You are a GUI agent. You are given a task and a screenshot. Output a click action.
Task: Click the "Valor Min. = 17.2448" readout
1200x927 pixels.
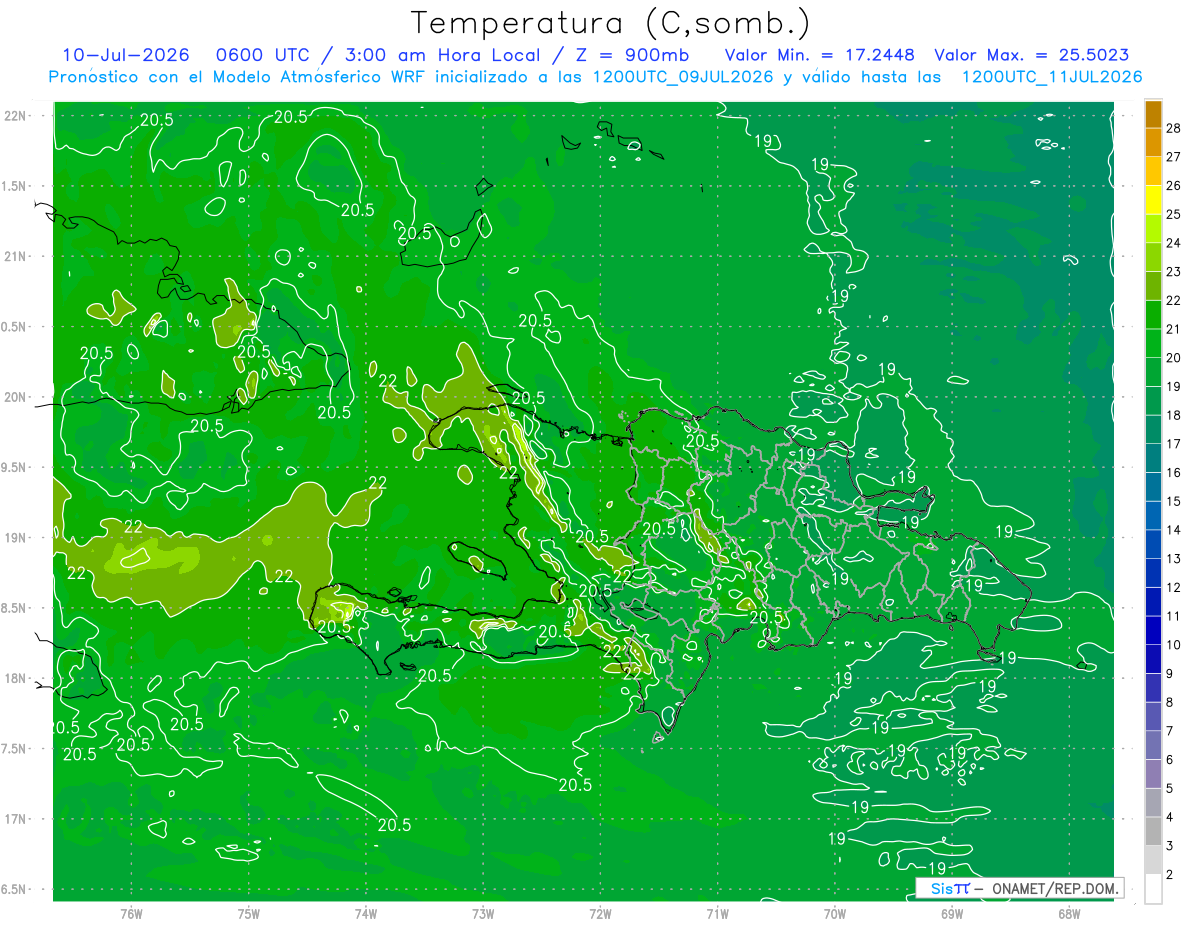(x=819, y=56)
